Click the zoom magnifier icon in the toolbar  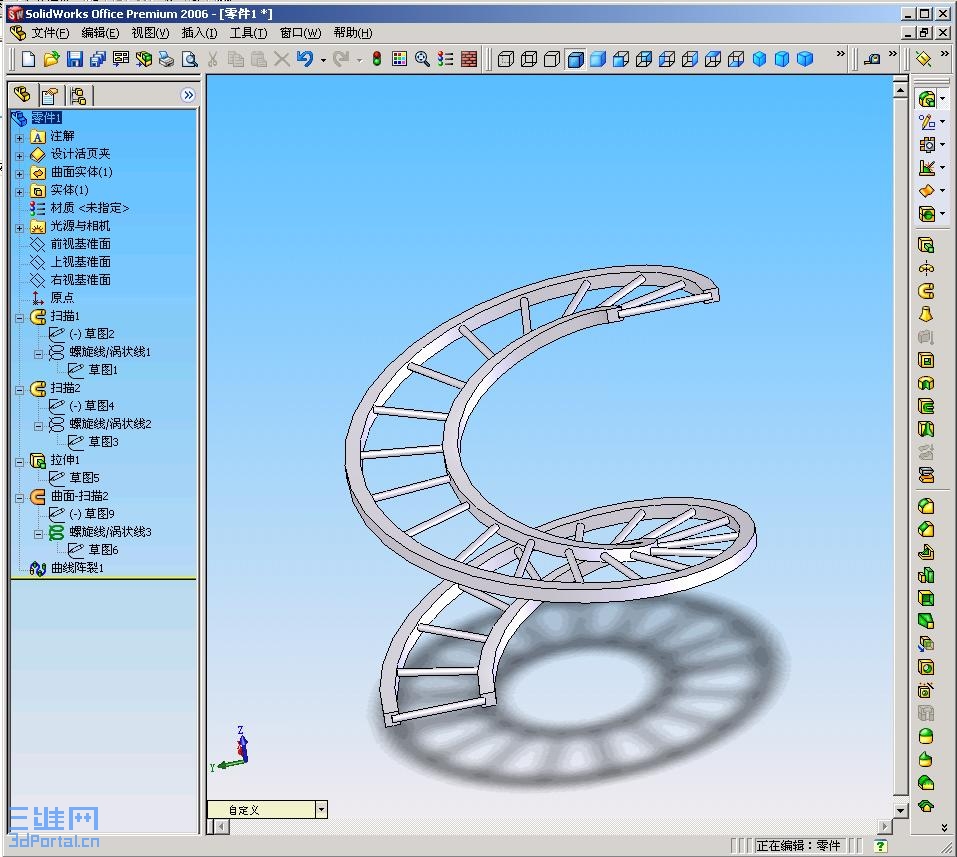coord(422,59)
